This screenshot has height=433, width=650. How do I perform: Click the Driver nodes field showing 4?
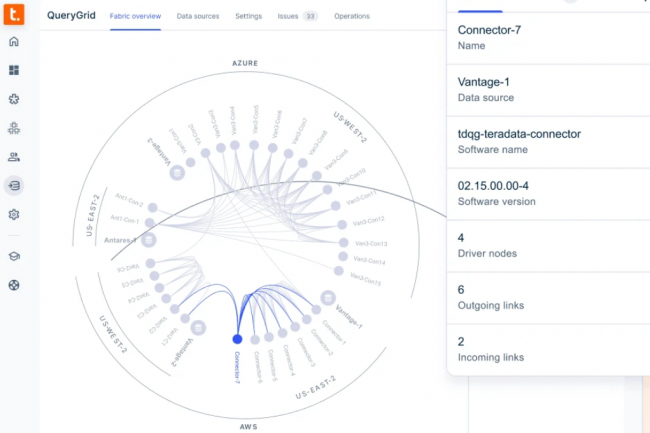548,246
